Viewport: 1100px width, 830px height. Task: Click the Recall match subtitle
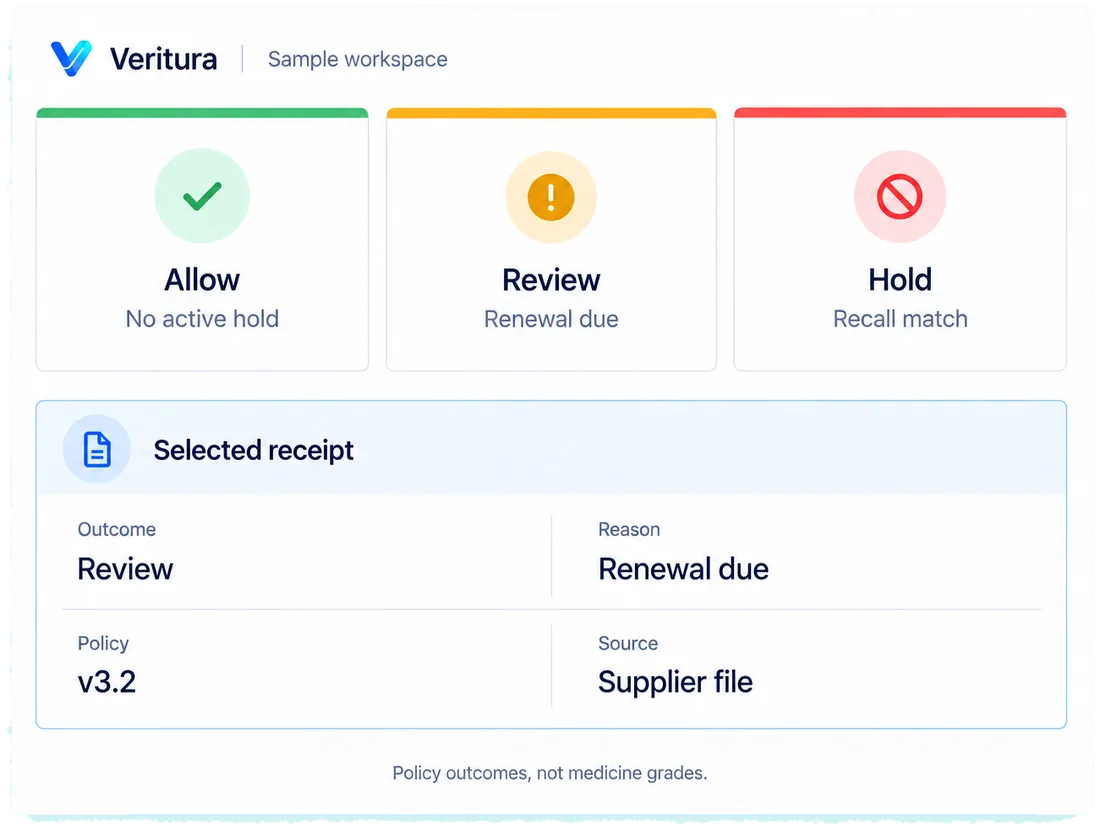click(900, 319)
